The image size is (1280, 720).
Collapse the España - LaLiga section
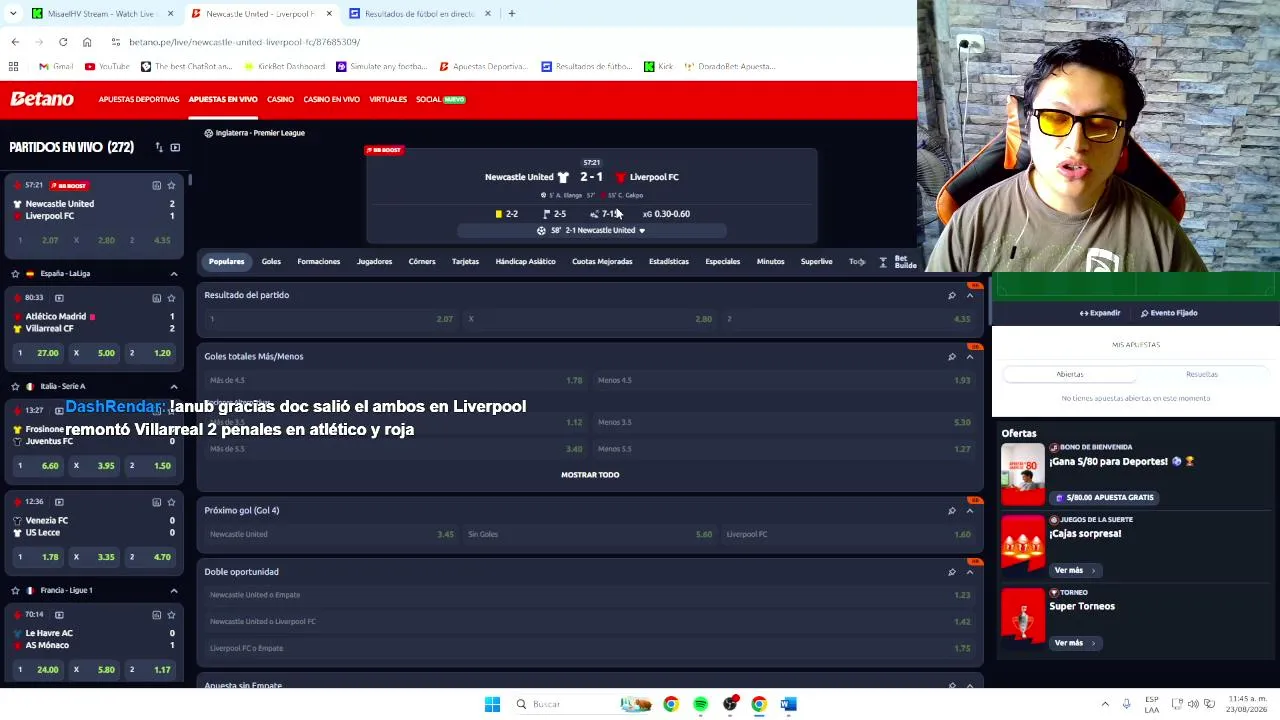click(174, 273)
